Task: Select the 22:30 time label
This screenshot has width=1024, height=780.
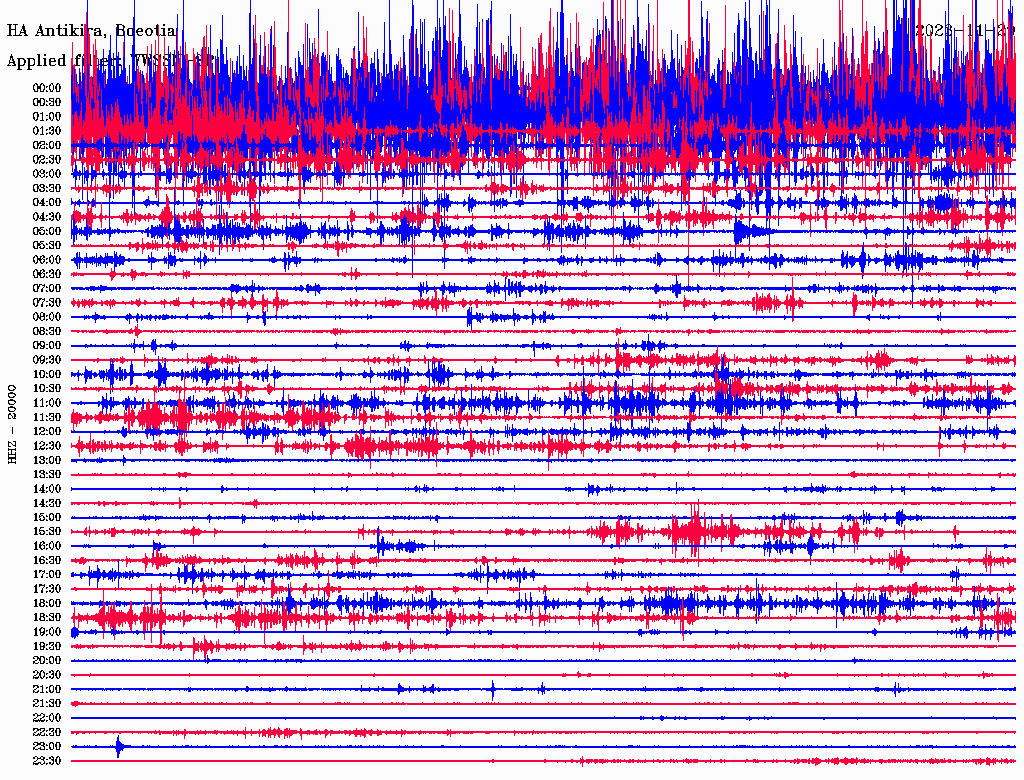Action: pyautogui.click(x=47, y=732)
